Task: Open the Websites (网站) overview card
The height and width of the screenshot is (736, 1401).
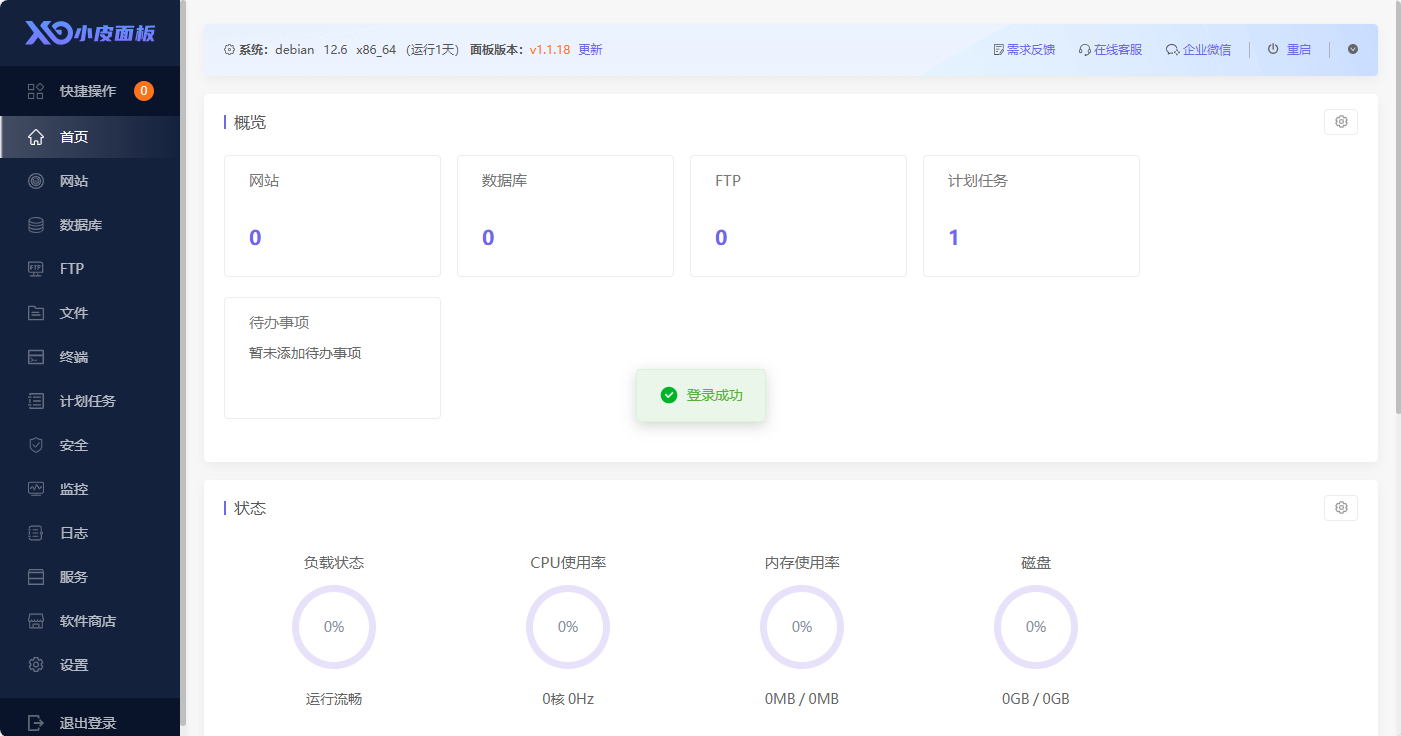Action: click(332, 215)
